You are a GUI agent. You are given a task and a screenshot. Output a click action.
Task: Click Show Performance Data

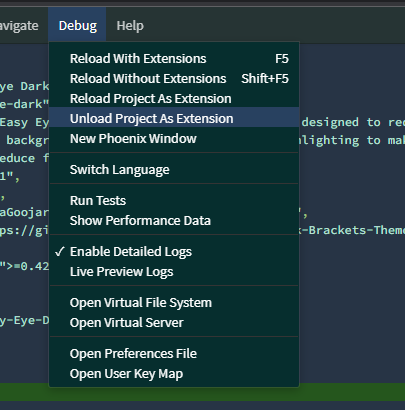pyautogui.click(x=174, y=221)
